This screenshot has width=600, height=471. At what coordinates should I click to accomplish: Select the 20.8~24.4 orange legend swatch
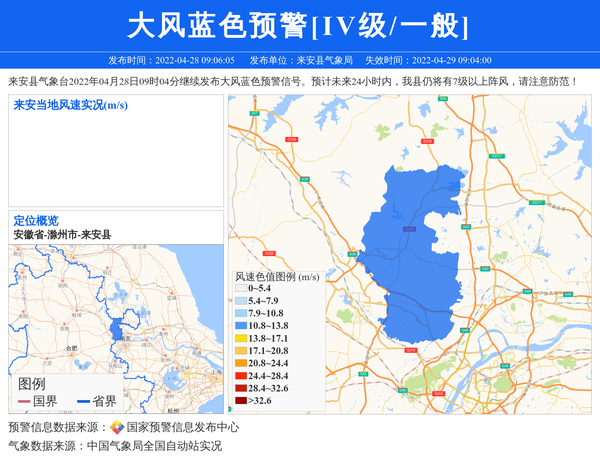coord(241,363)
